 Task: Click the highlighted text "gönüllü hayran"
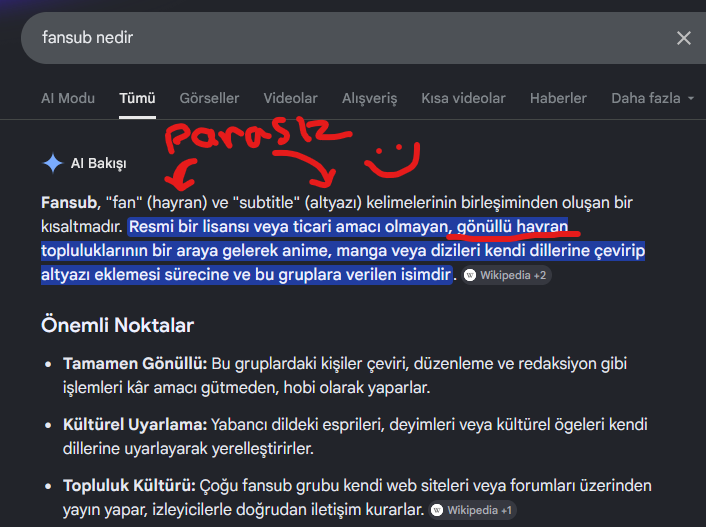click(512, 226)
